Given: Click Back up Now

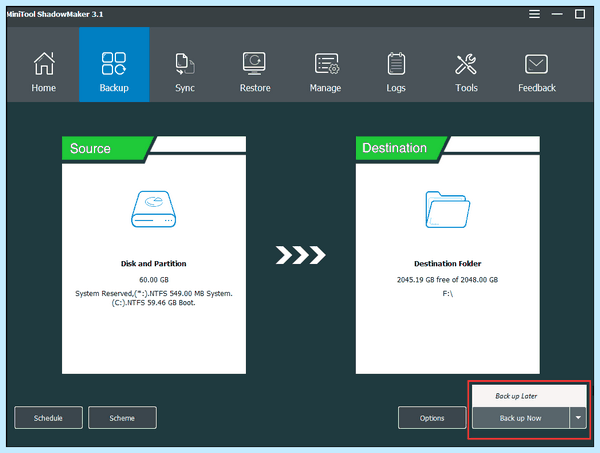Looking at the screenshot, I should 520,418.
